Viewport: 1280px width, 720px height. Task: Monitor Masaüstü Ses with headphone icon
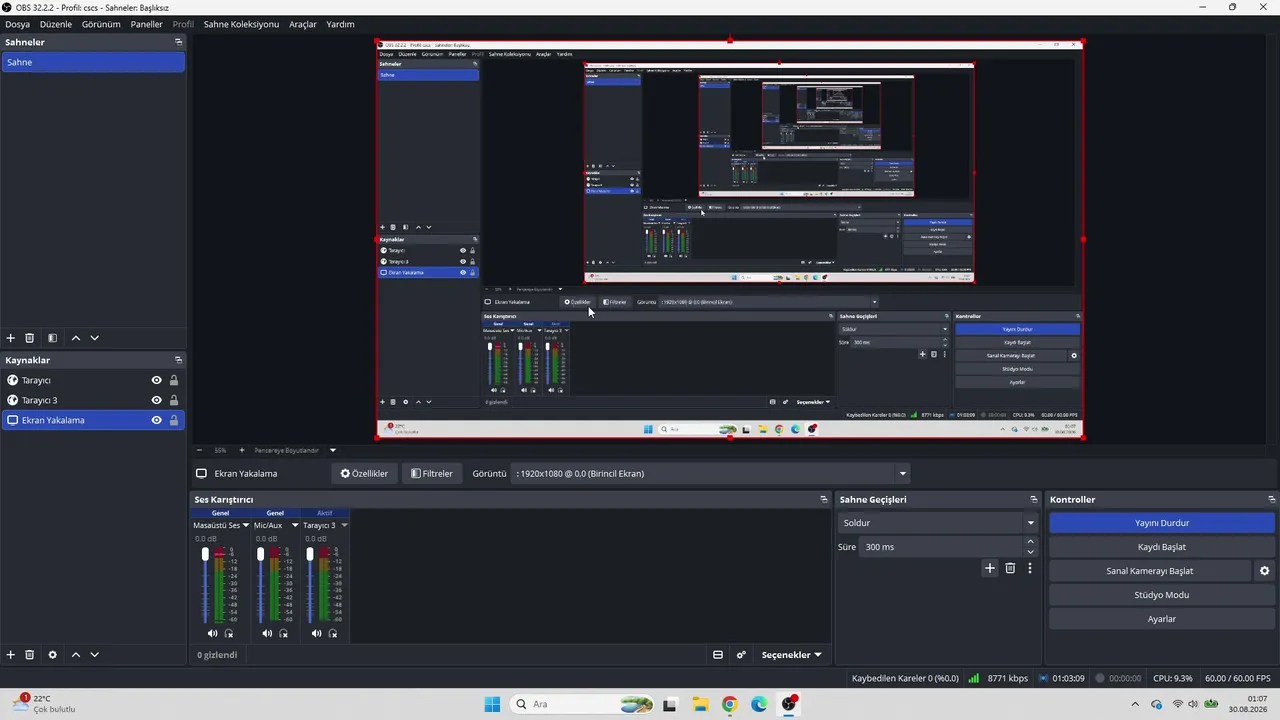(x=229, y=633)
